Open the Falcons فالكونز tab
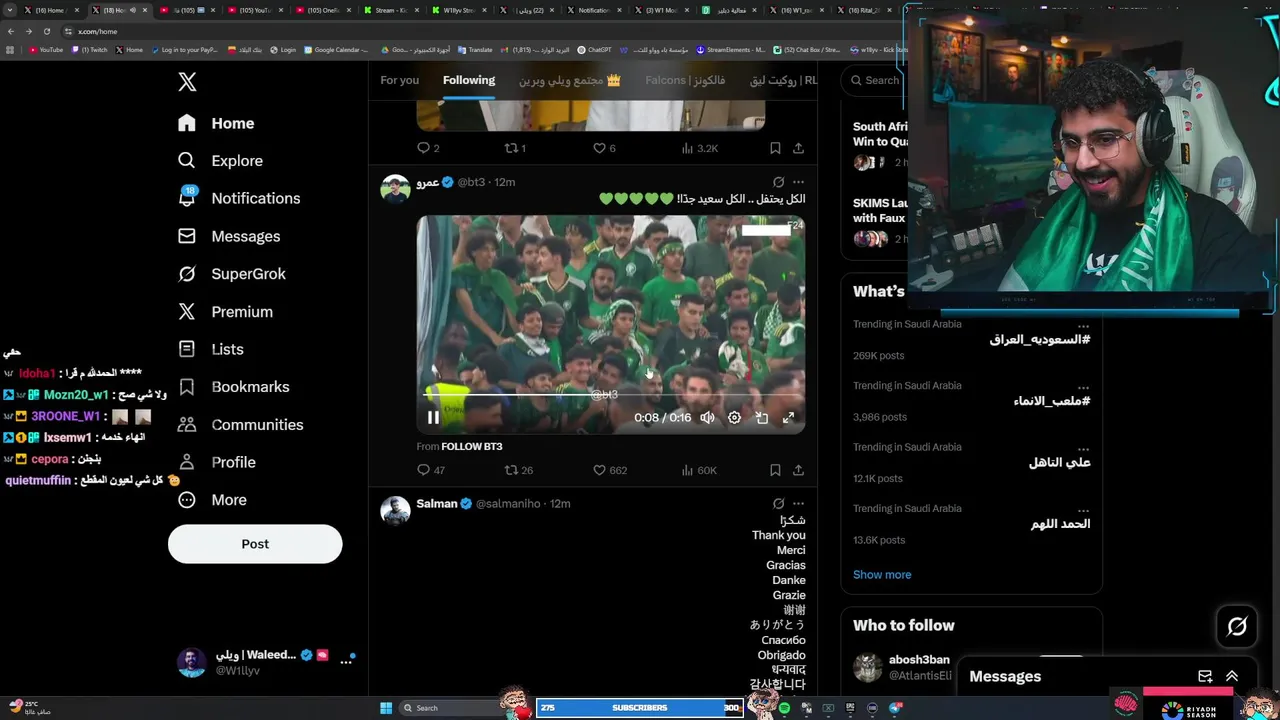This screenshot has height=720, width=1280. [685, 80]
